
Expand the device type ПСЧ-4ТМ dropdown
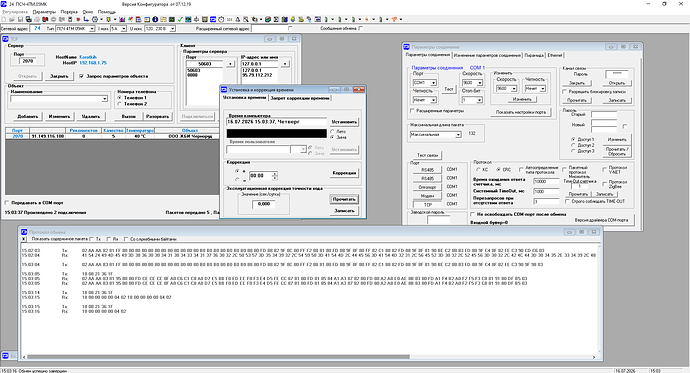click(x=92, y=29)
